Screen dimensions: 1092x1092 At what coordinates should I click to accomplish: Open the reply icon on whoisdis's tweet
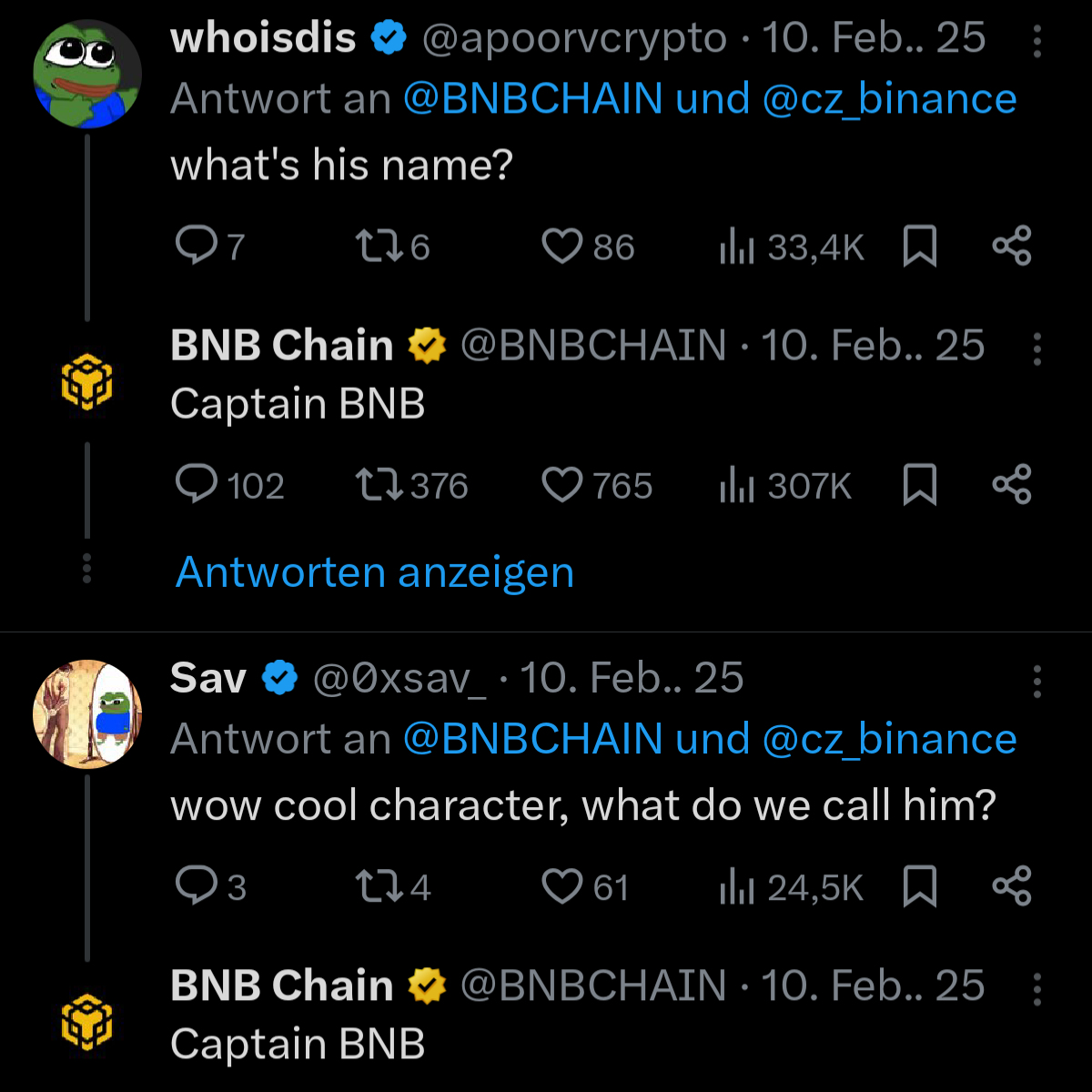198,246
